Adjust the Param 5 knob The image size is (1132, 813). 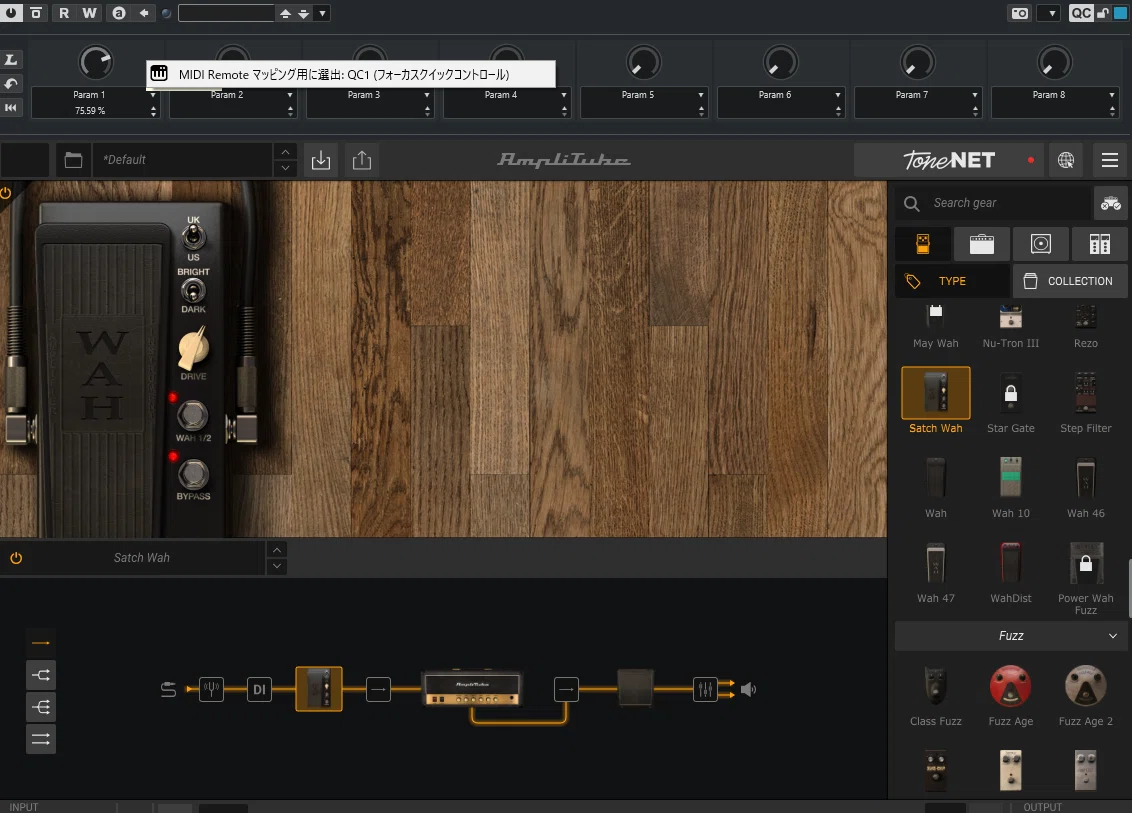click(643, 63)
